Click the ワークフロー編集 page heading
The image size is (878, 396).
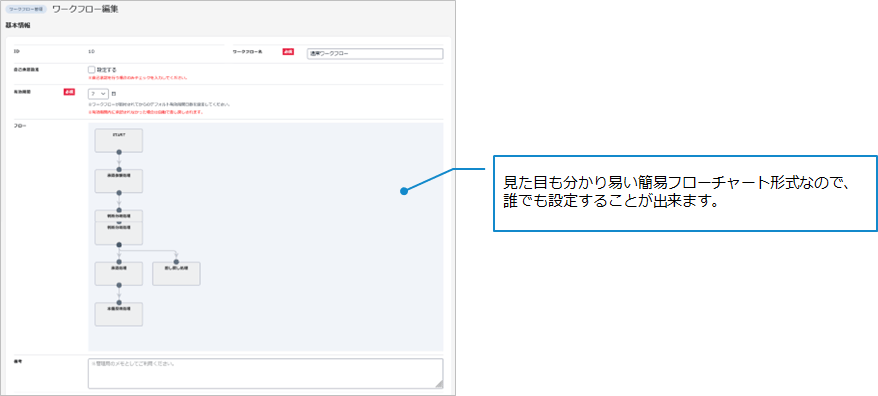click(x=85, y=10)
